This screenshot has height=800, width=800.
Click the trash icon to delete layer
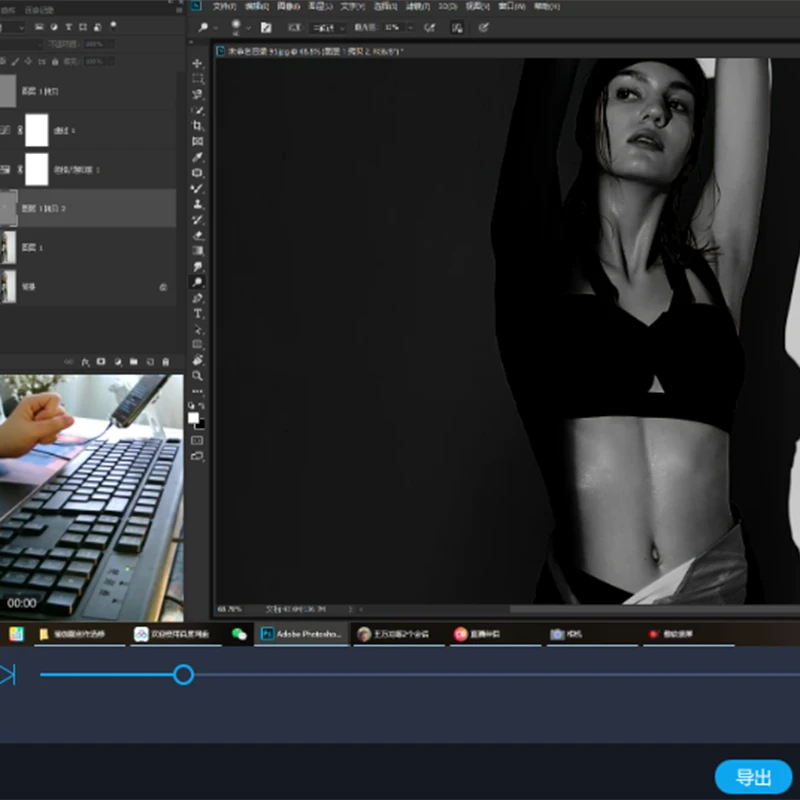pyautogui.click(x=166, y=361)
